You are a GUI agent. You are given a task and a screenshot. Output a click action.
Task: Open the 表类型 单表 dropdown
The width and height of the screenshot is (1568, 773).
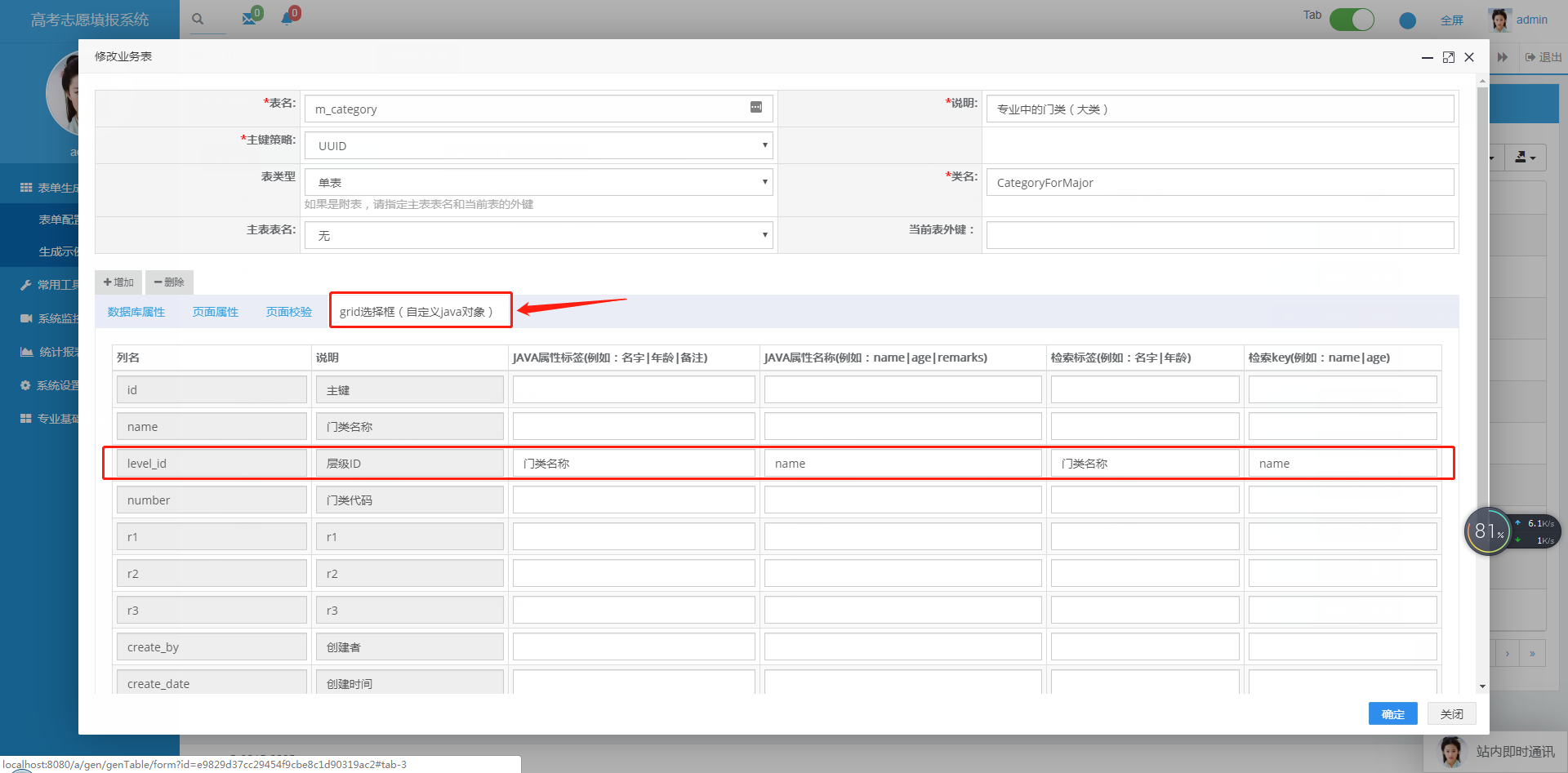pyautogui.click(x=539, y=182)
